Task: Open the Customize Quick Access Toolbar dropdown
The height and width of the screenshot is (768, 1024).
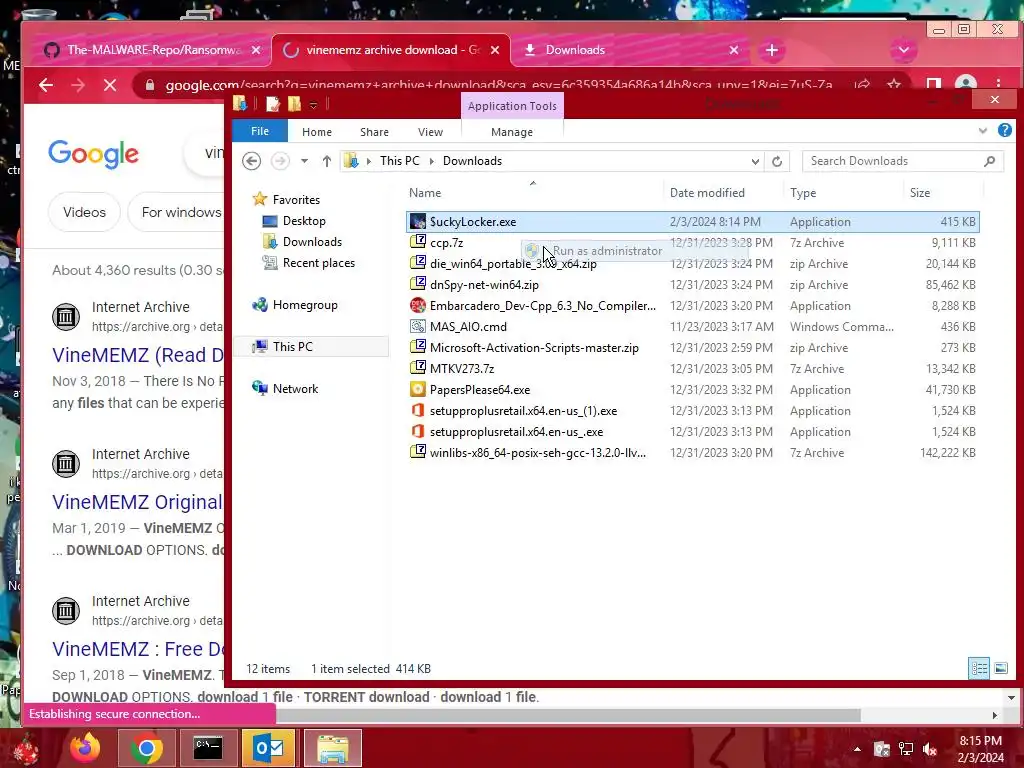Action: point(313,105)
